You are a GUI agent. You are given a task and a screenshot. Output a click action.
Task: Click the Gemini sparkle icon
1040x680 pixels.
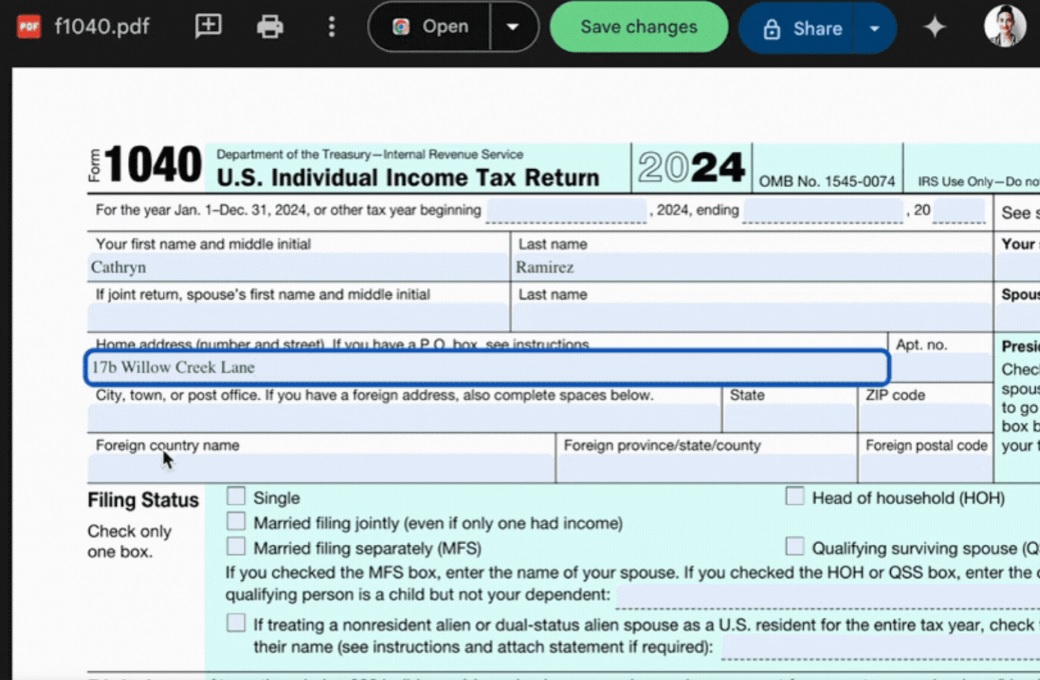pyautogui.click(x=935, y=27)
